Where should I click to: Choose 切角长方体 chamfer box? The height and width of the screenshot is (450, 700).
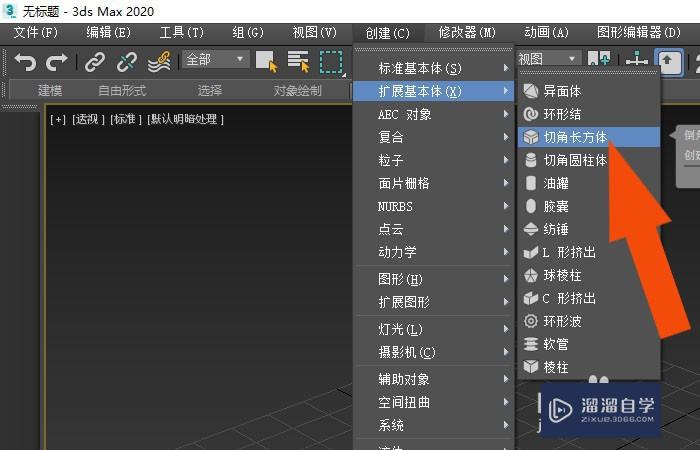pos(589,137)
